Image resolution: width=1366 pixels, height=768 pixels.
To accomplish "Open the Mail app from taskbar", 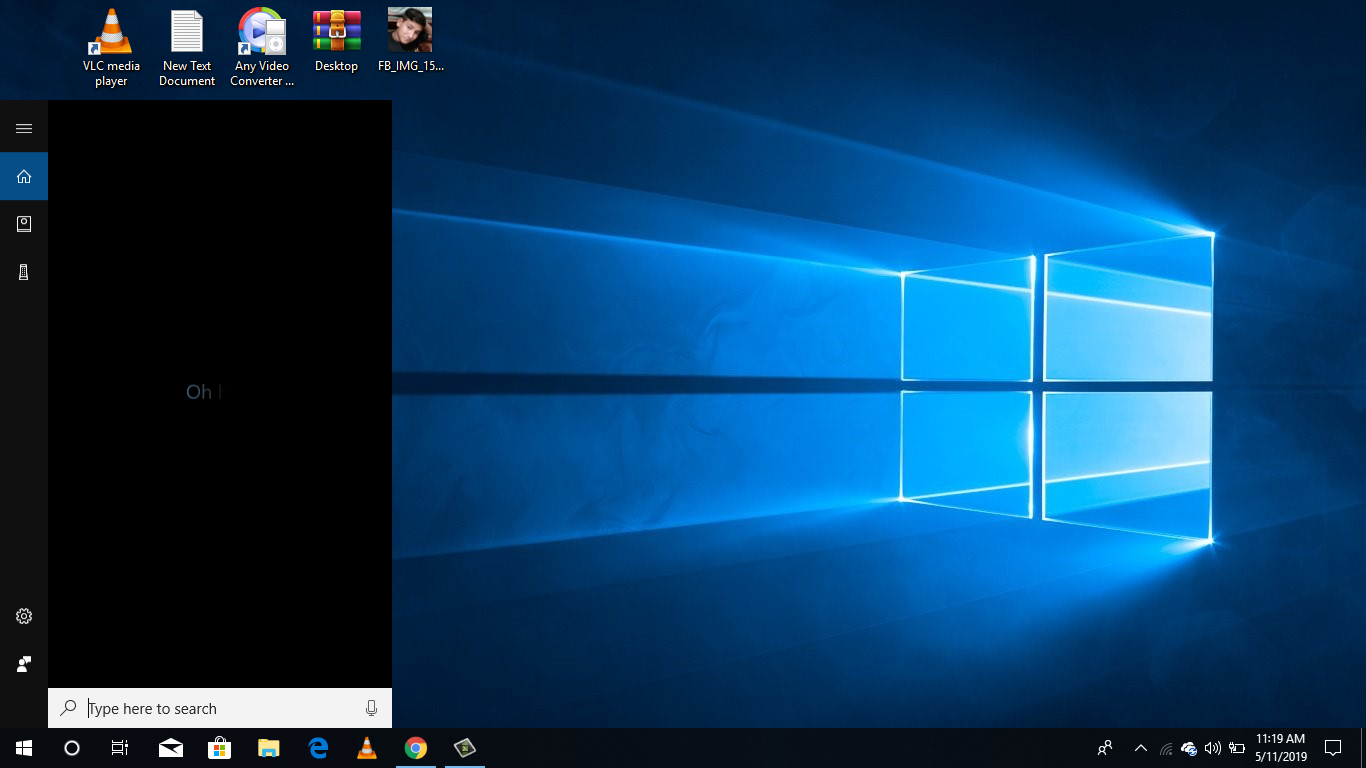I will coord(171,748).
